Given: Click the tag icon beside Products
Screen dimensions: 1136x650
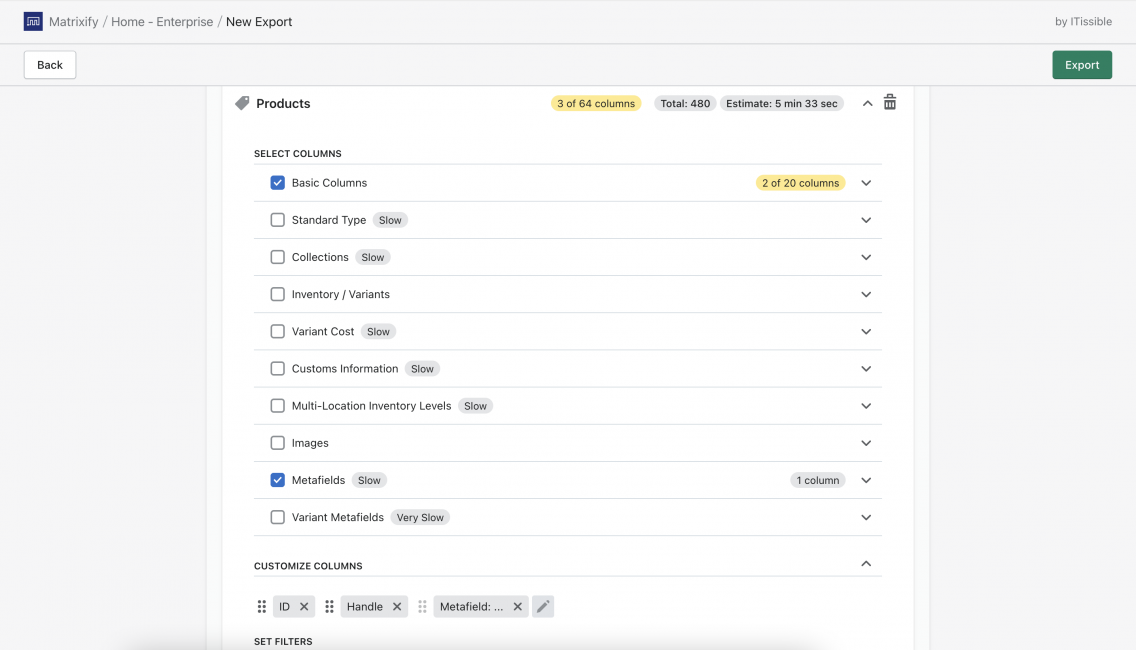Looking at the screenshot, I should (x=241, y=102).
